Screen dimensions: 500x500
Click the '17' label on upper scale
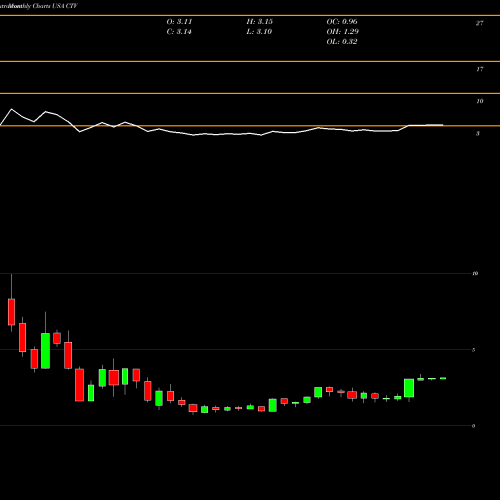tap(479, 69)
